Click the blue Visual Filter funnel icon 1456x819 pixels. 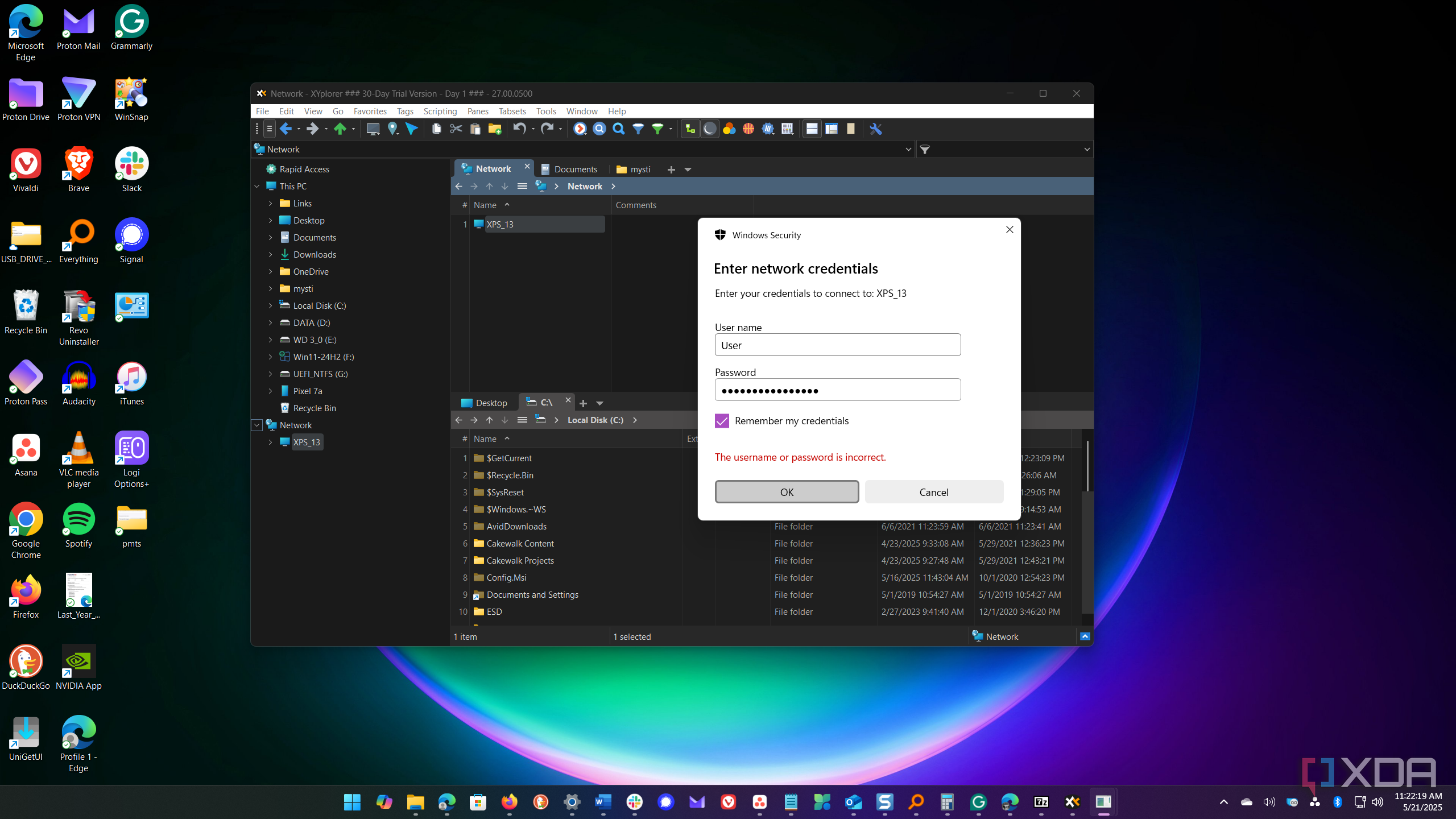638,129
